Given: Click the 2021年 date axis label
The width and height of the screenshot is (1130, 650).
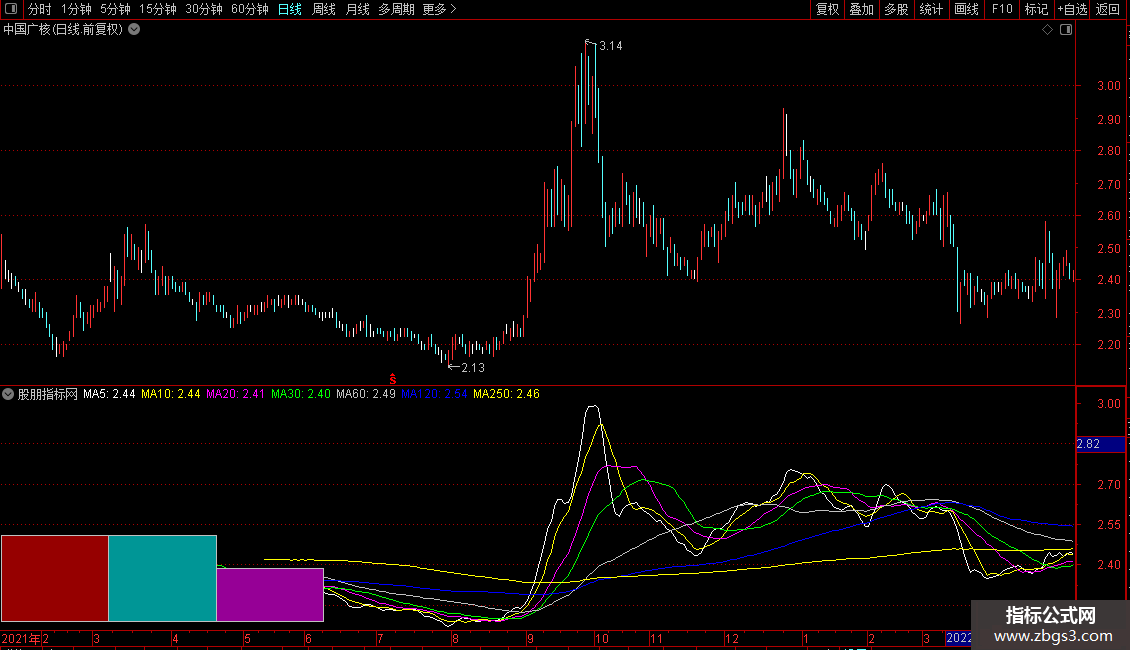Looking at the screenshot, I should click(21, 639).
